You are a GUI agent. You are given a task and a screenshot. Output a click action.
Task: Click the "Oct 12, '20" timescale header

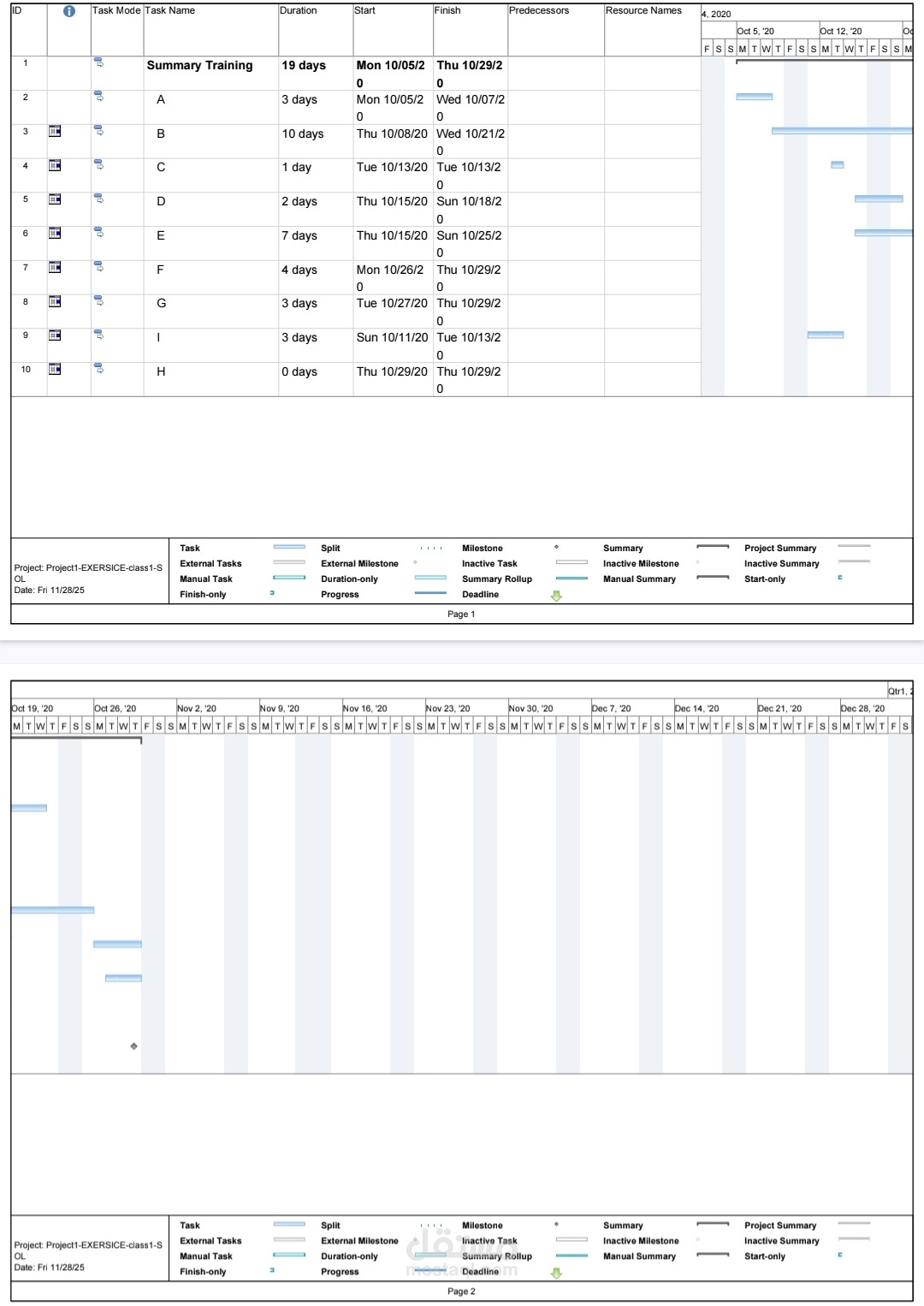point(860,31)
